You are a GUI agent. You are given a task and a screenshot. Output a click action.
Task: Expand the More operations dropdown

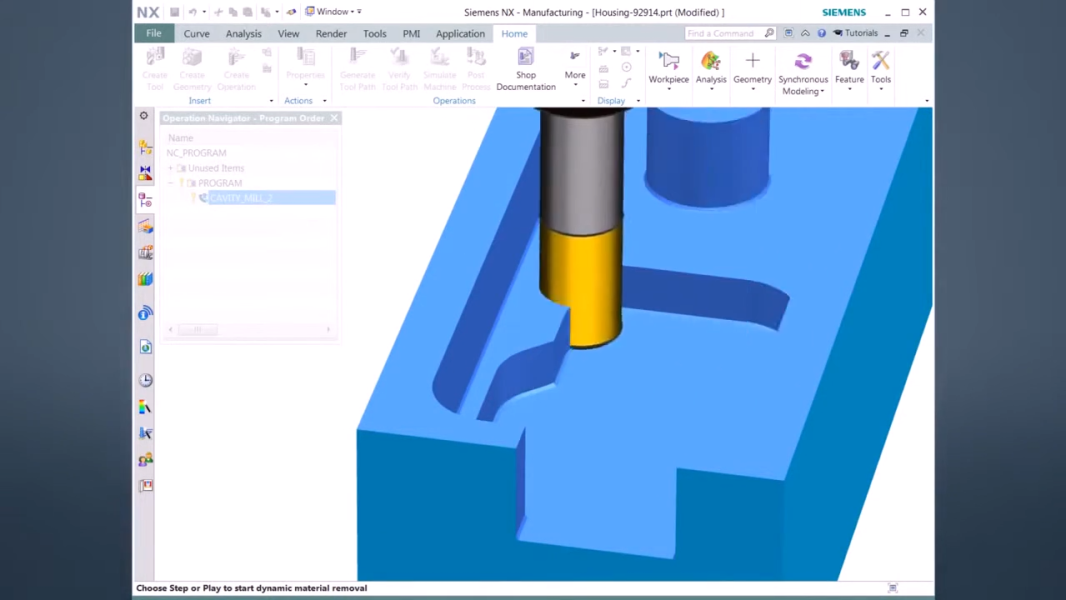tap(574, 69)
